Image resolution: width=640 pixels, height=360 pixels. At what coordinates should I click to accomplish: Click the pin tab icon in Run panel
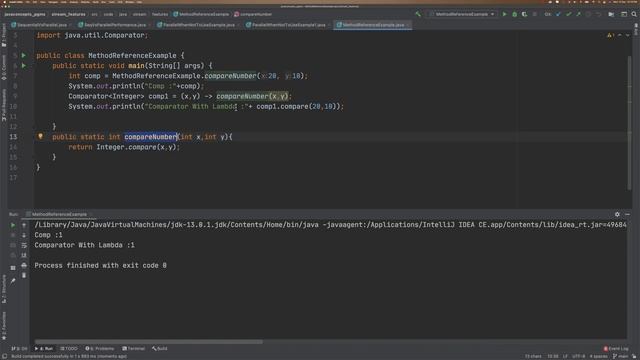pyautogui.click(x=13, y=281)
